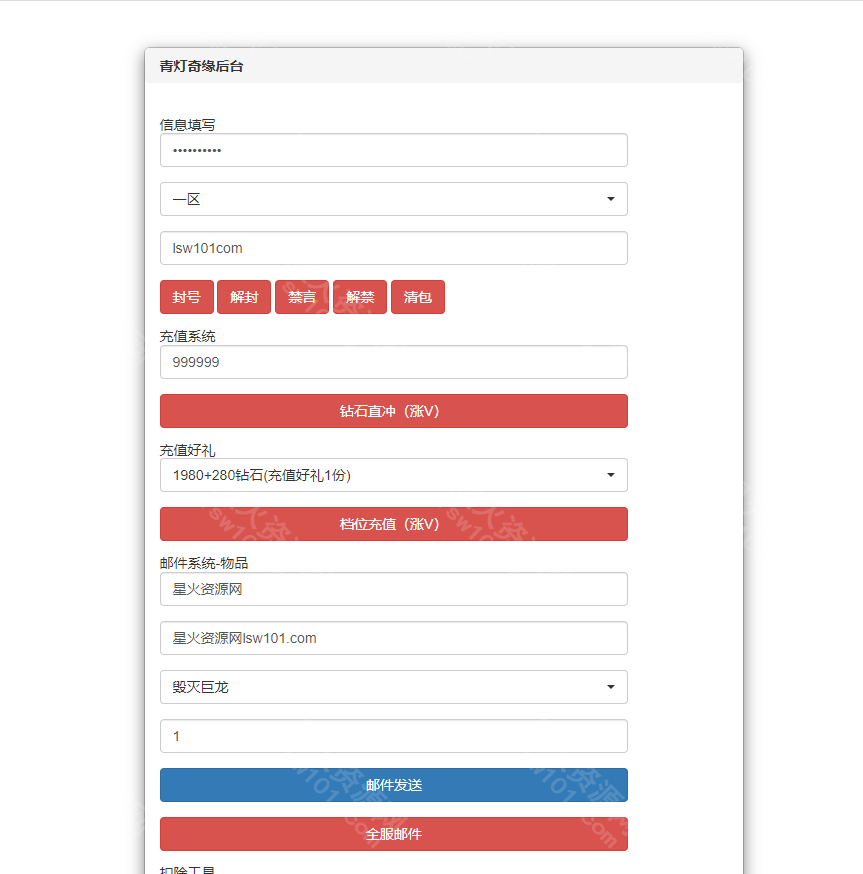Image resolution: width=863 pixels, height=874 pixels.
Task: Click the 全服邮件 server-wide mail button
Action: (x=393, y=833)
